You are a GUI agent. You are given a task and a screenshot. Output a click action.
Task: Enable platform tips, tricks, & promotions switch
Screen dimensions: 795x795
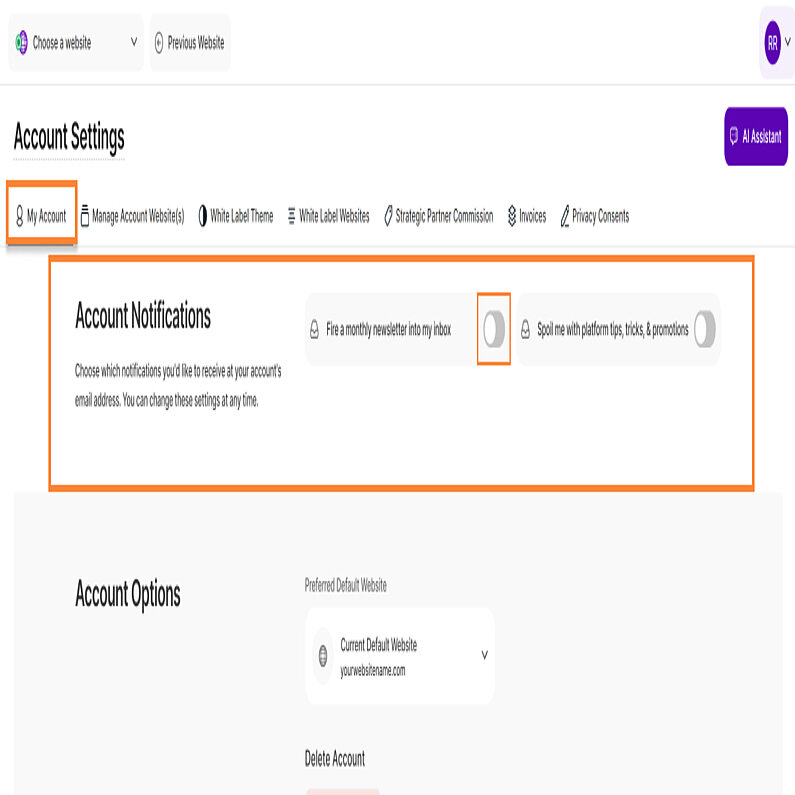(x=705, y=329)
